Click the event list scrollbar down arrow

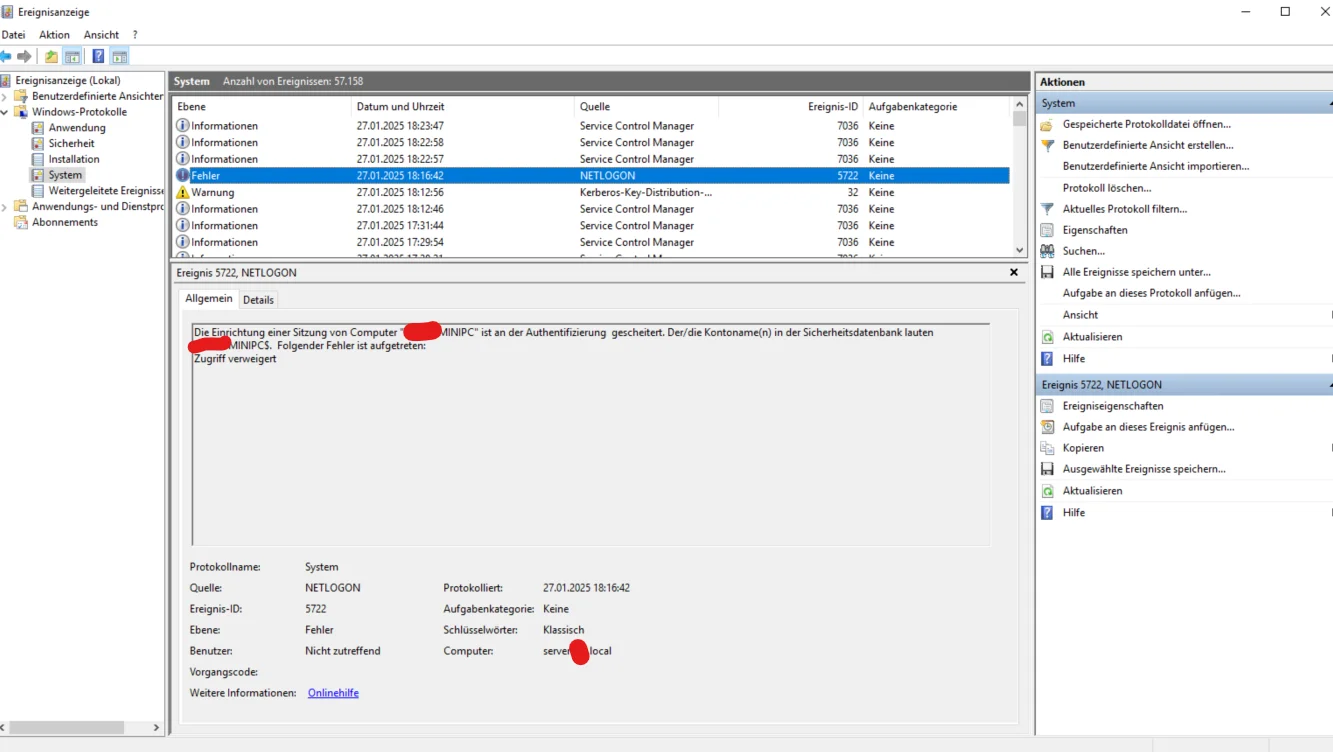[1019, 250]
